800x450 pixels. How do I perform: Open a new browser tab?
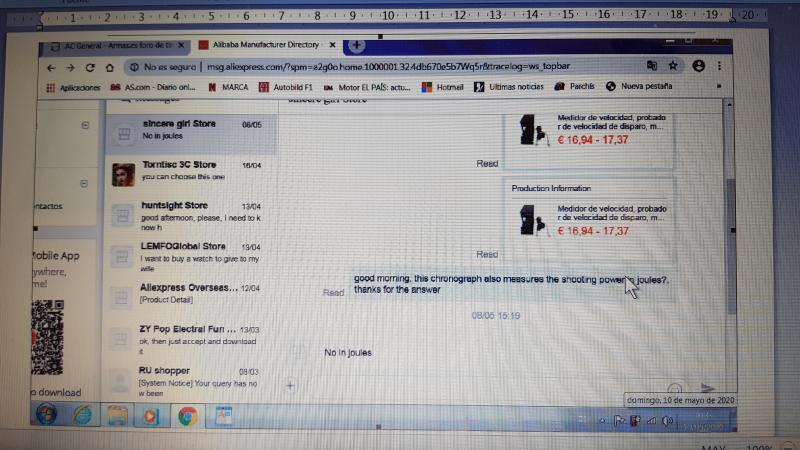(x=356, y=46)
